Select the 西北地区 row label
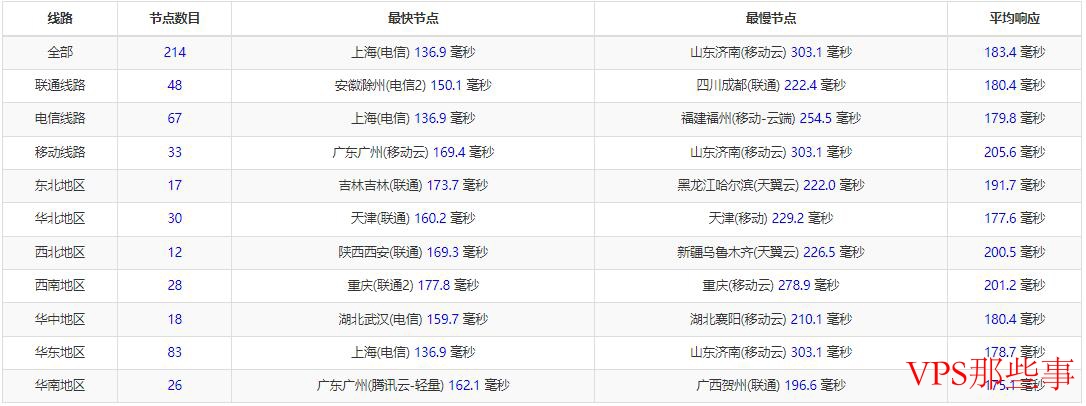 point(60,252)
